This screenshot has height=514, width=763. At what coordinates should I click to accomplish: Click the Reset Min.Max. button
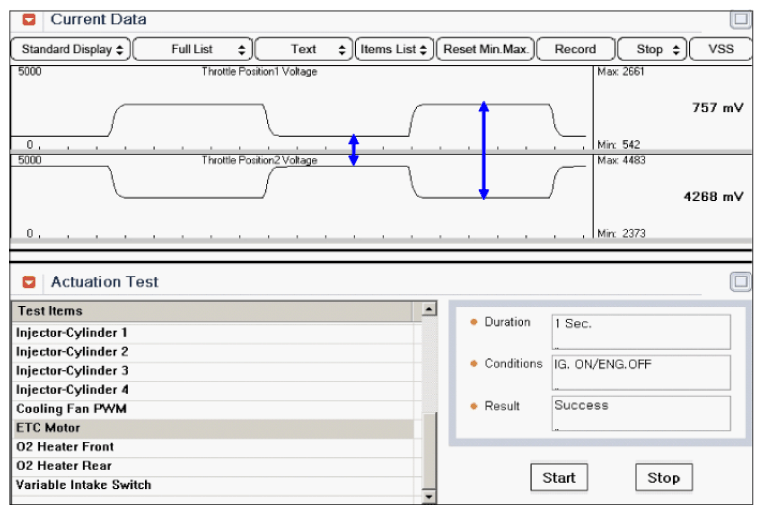coord(486,49)
